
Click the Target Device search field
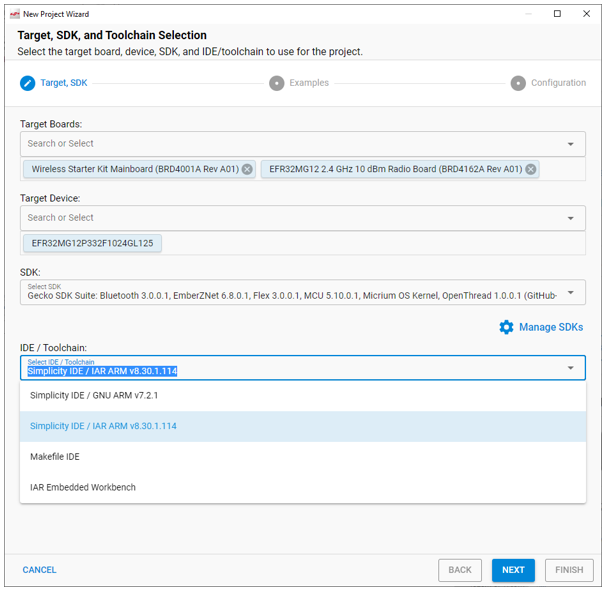tap(303, 218)
